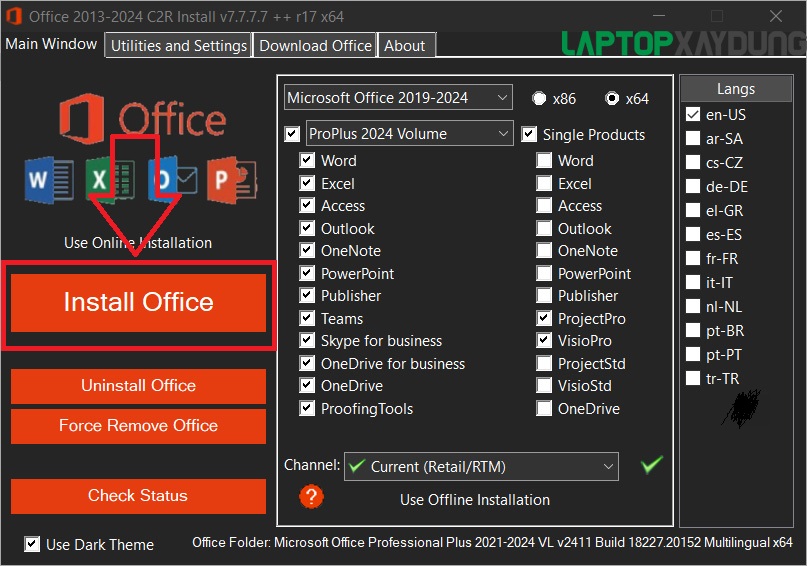Enable the it-IT language
Screen dimensions: 807x566
point(693,282)
